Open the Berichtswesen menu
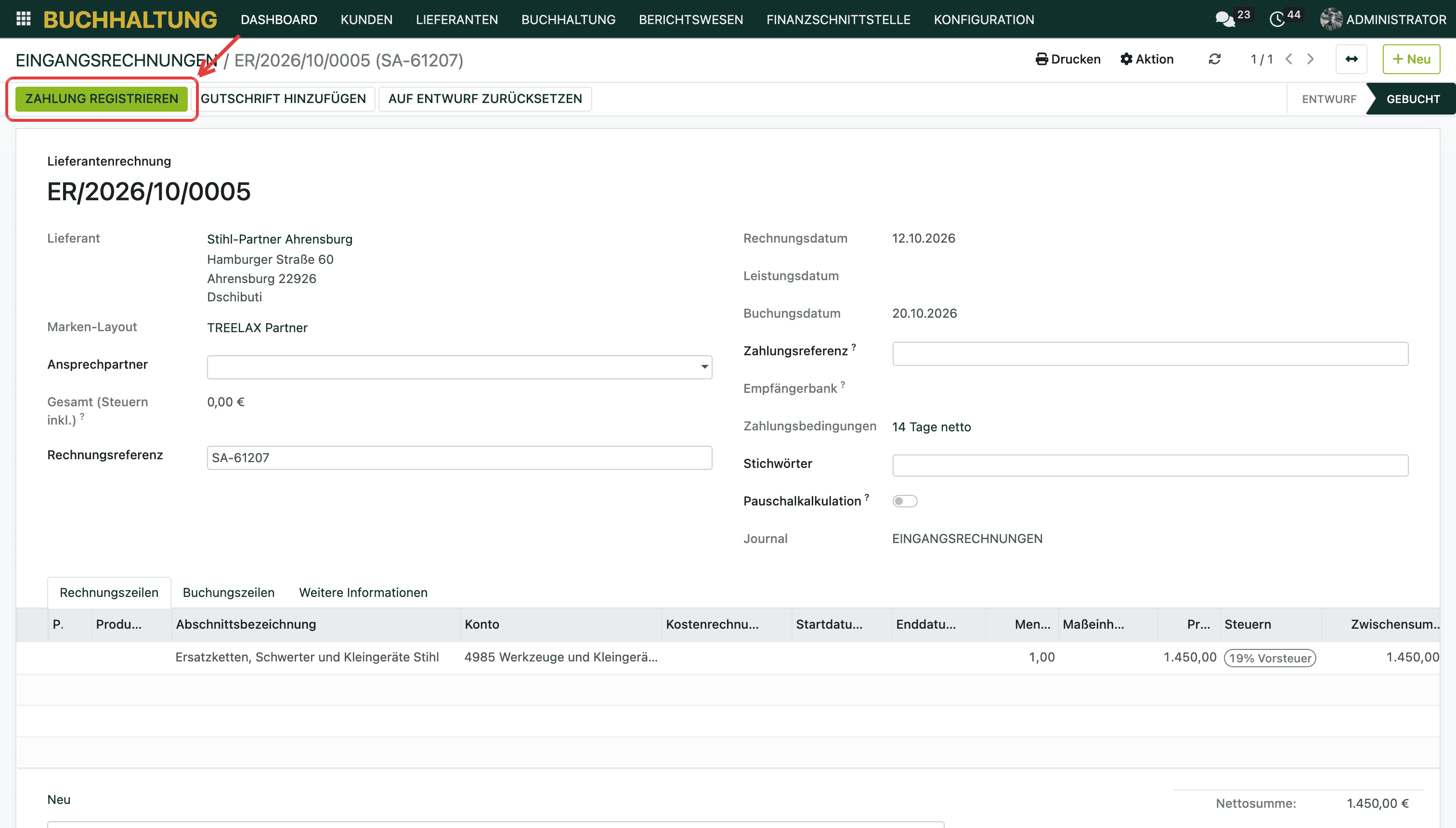 [690, 19]
